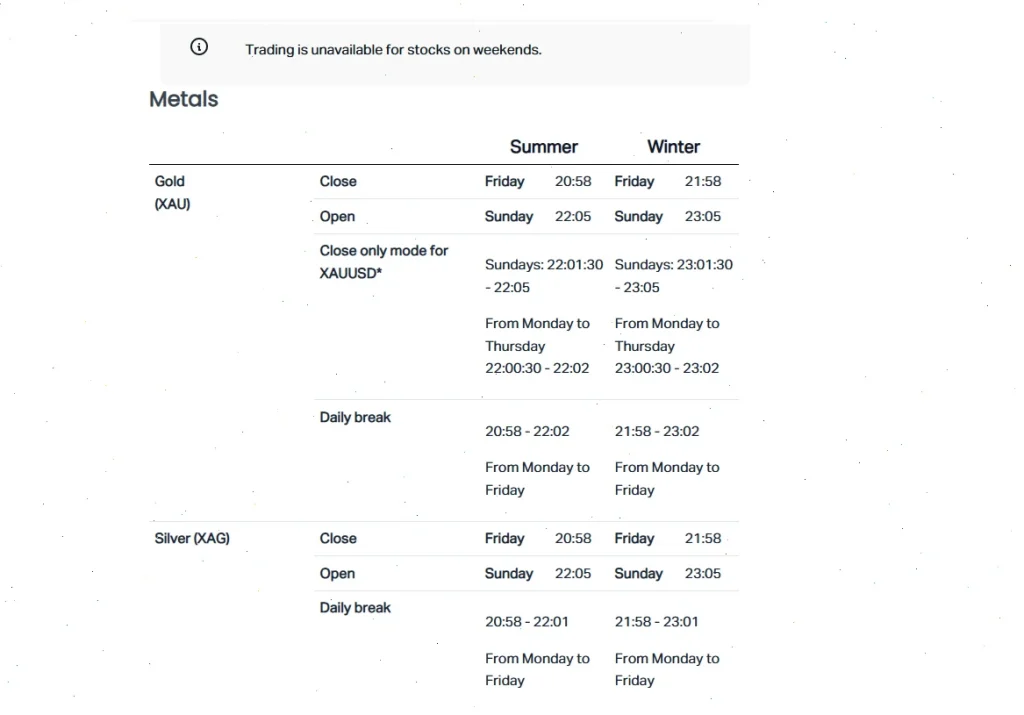The image size is (1024, 715).
Task: Click the info icon beside the trading notice
Action: (x=199, y=47)
